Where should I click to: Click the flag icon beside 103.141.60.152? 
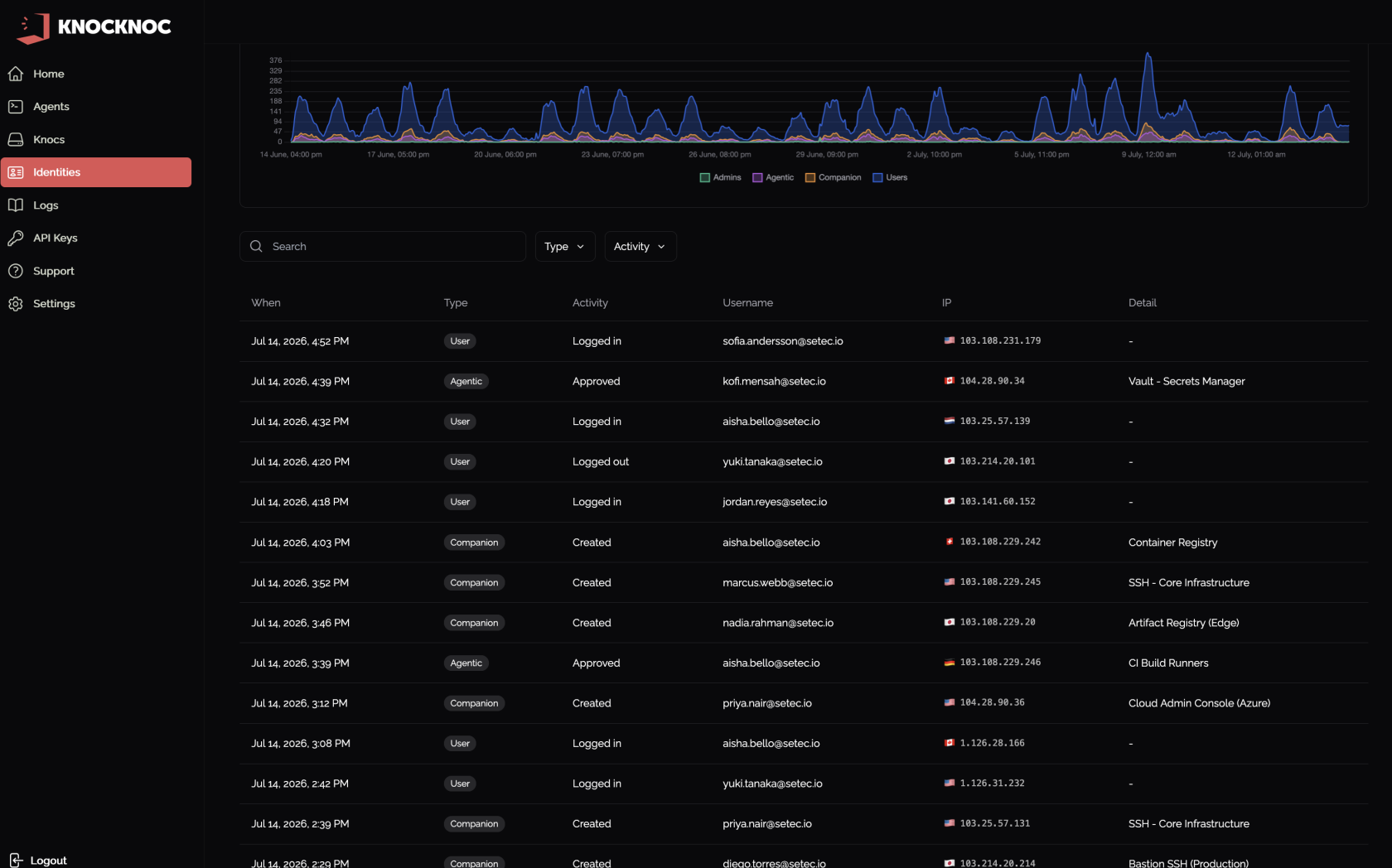click(x=950, y=501)
